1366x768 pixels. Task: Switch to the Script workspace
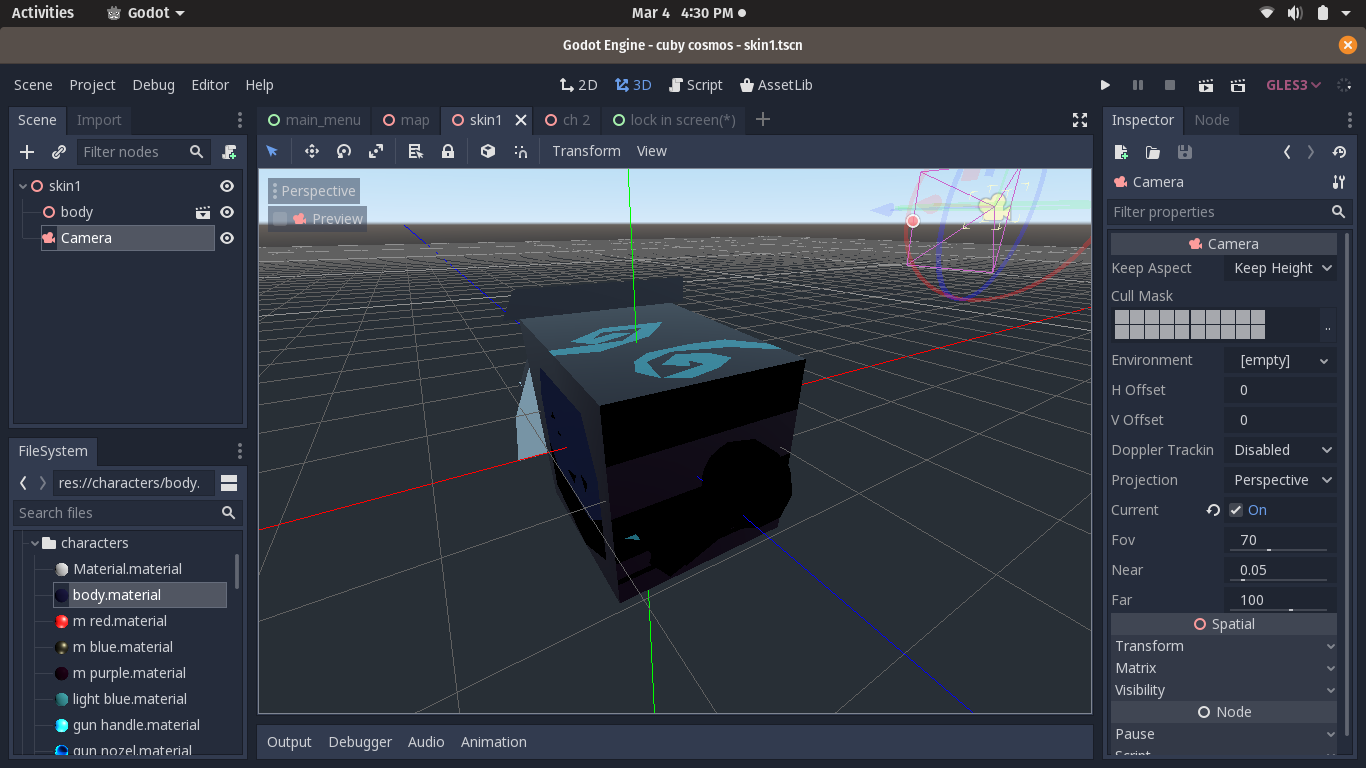(695, 85)
